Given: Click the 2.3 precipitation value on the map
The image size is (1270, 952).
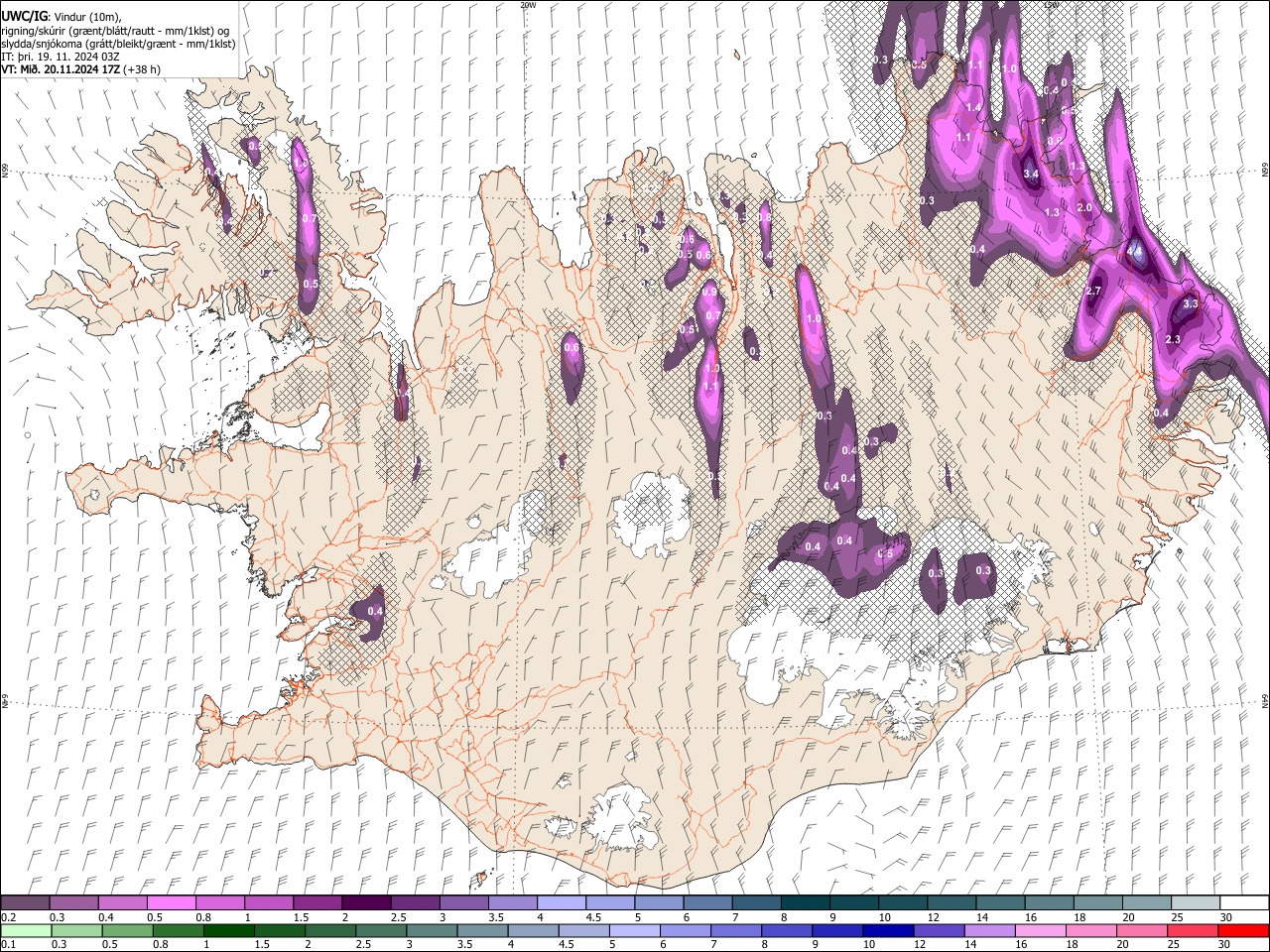Looking at the screenshot, I should click(x=1173, y=339).
